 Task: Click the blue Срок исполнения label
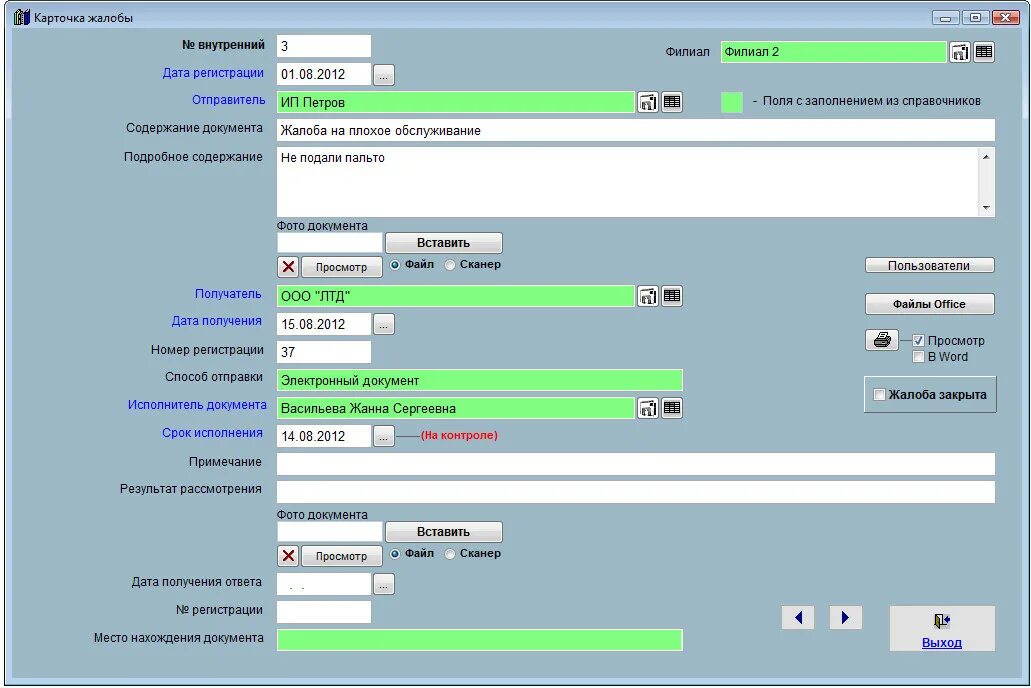point(212,433)
